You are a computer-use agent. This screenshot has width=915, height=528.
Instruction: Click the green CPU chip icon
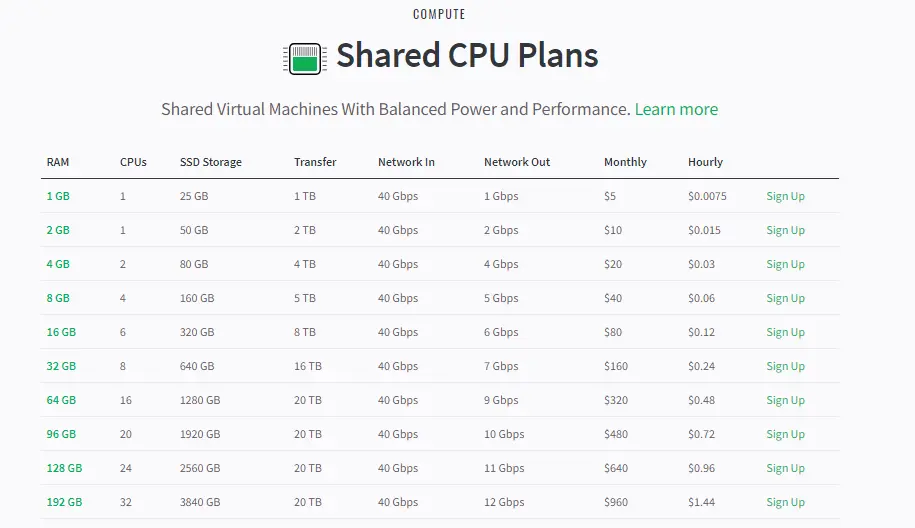(305, 59)
